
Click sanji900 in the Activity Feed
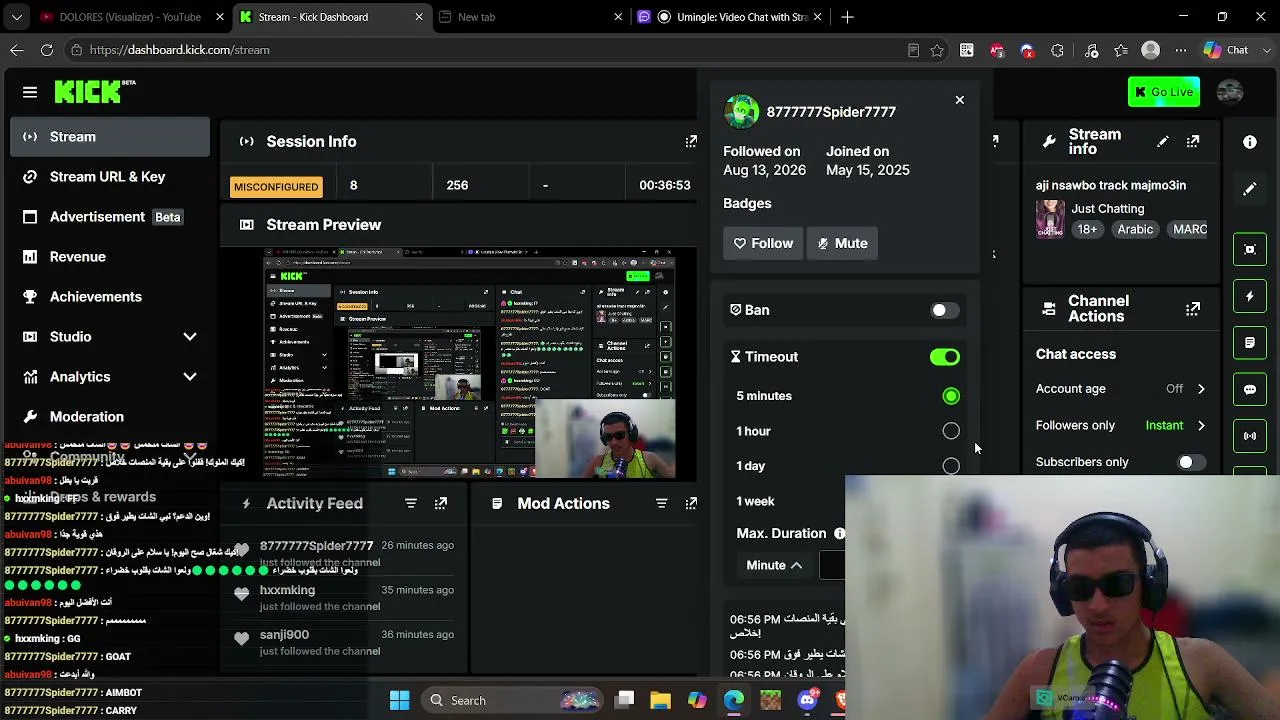coord(284,635)
